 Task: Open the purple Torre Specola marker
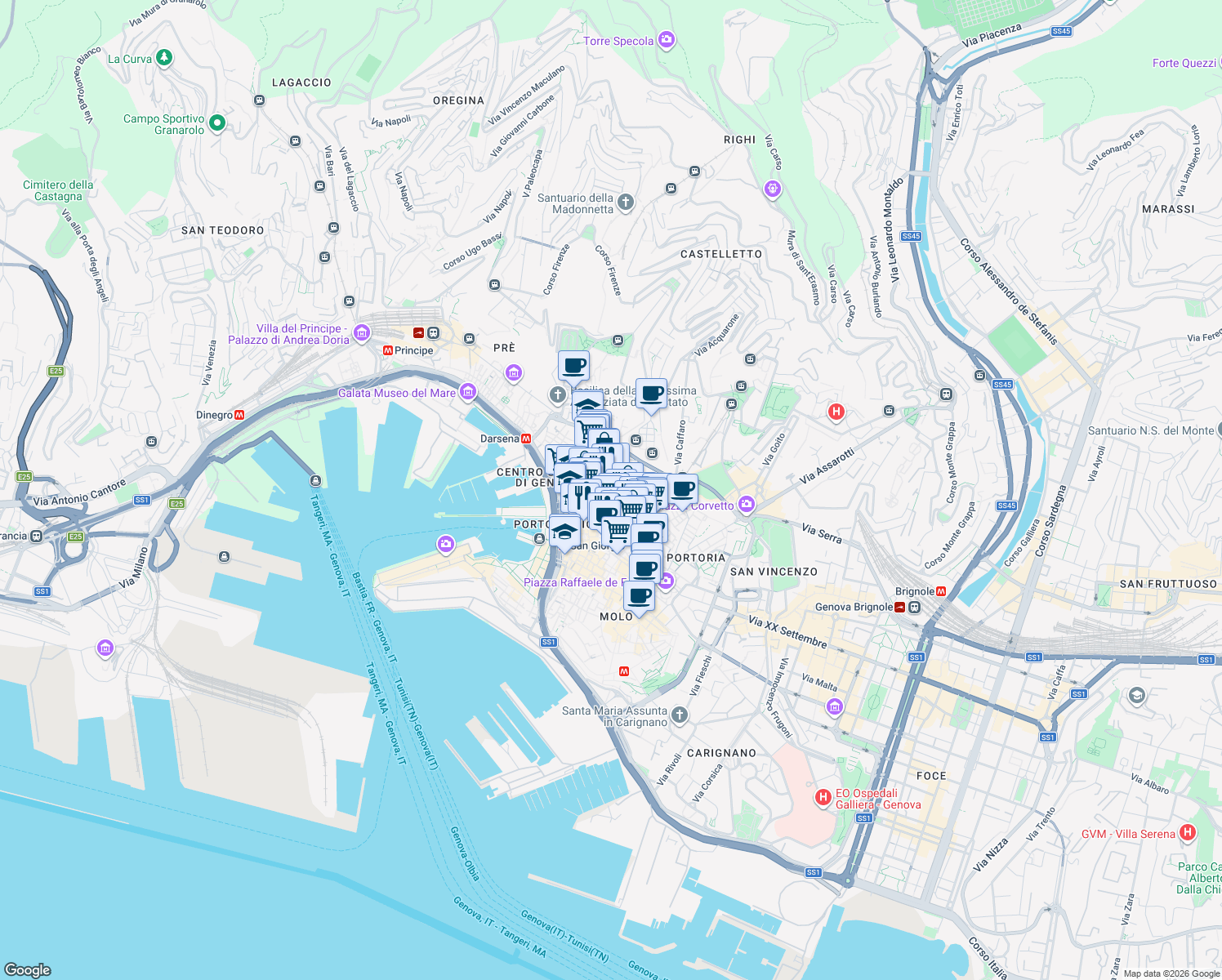666,39
